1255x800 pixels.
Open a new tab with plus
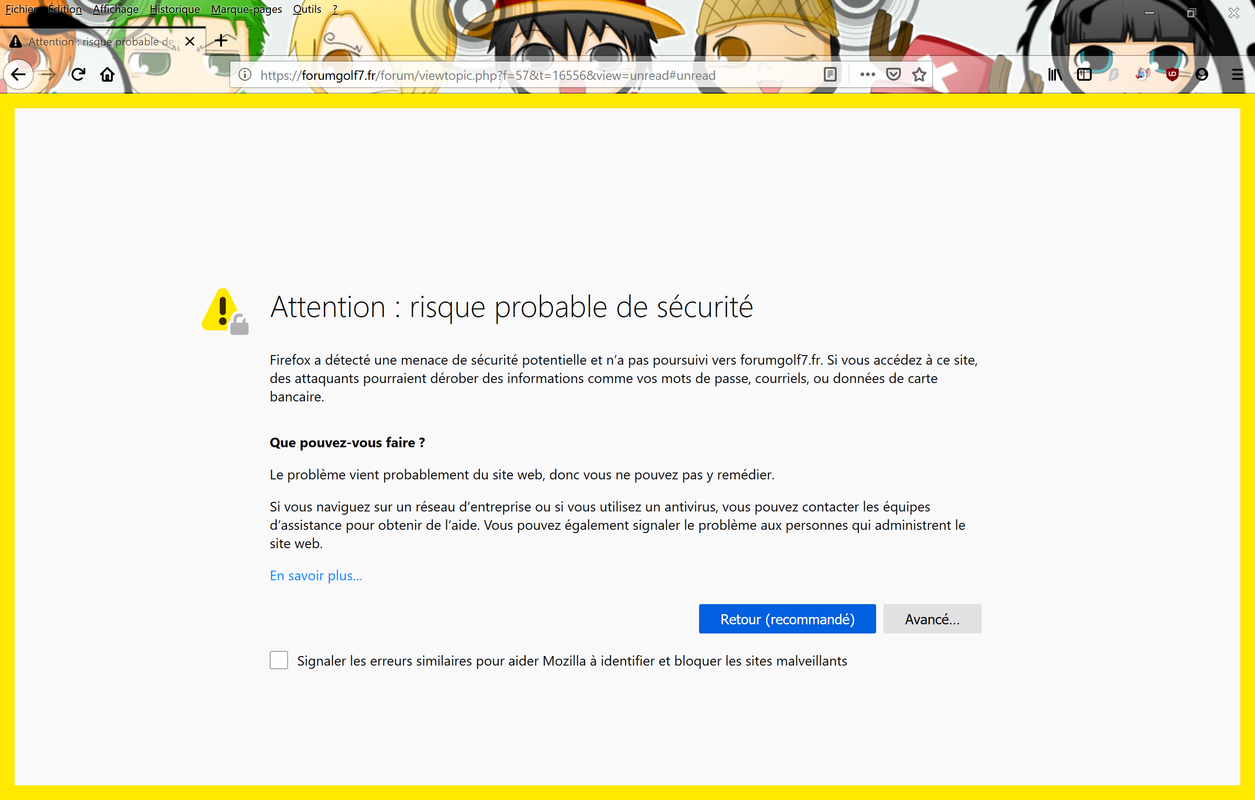[x=221, y=41]
